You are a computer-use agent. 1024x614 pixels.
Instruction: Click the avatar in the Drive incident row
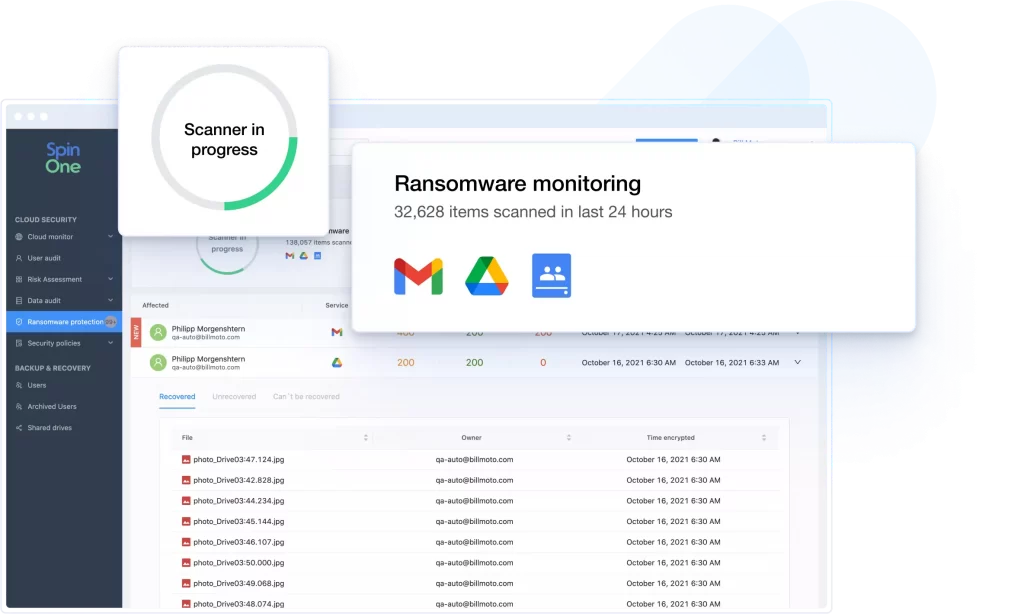(158, 362)
